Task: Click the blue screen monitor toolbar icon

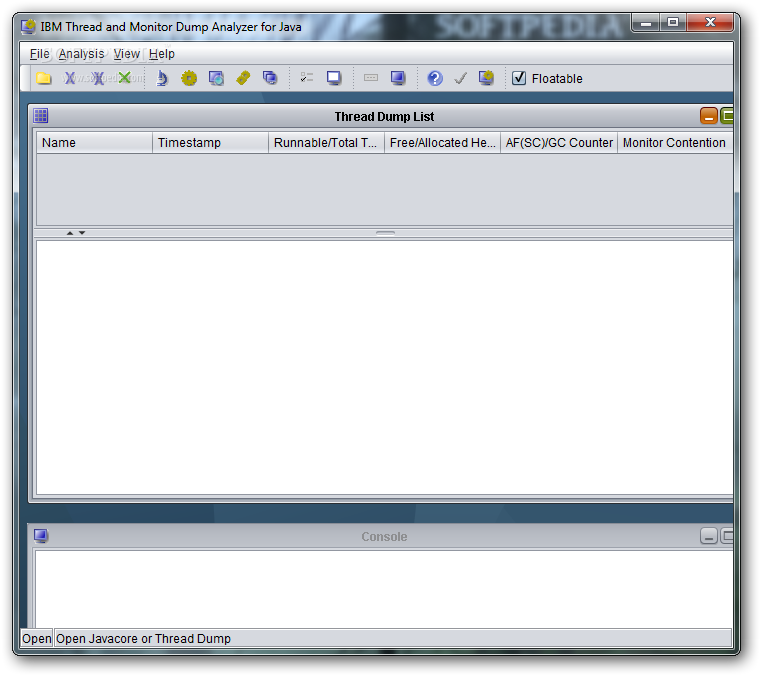Action: click(398, 78)
